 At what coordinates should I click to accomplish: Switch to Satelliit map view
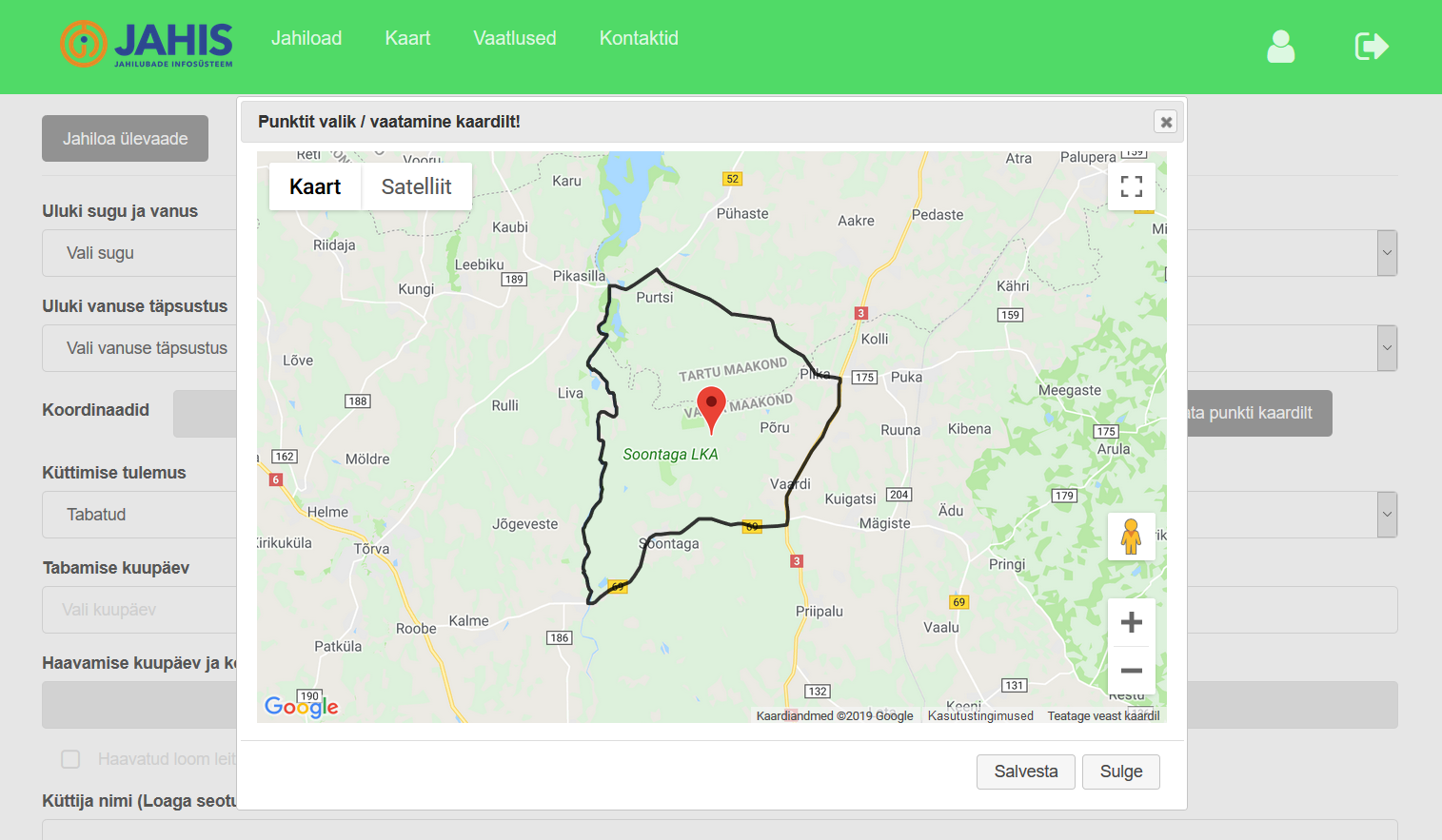click(416, 186)
